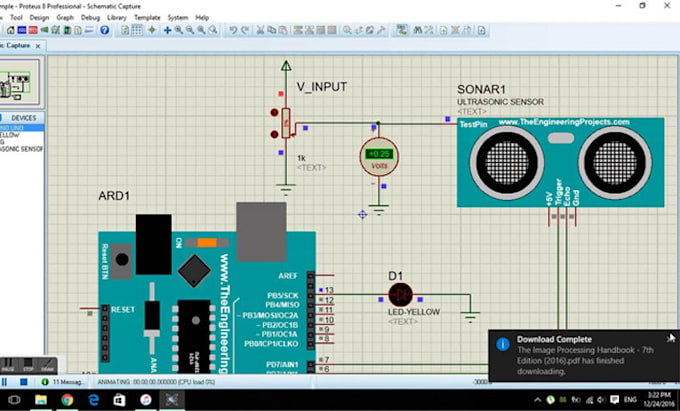This screenshot has width=680, height=411.
Task: Select the SONAR1 ultrasonic sensor module
Action: tap(560, 162)
